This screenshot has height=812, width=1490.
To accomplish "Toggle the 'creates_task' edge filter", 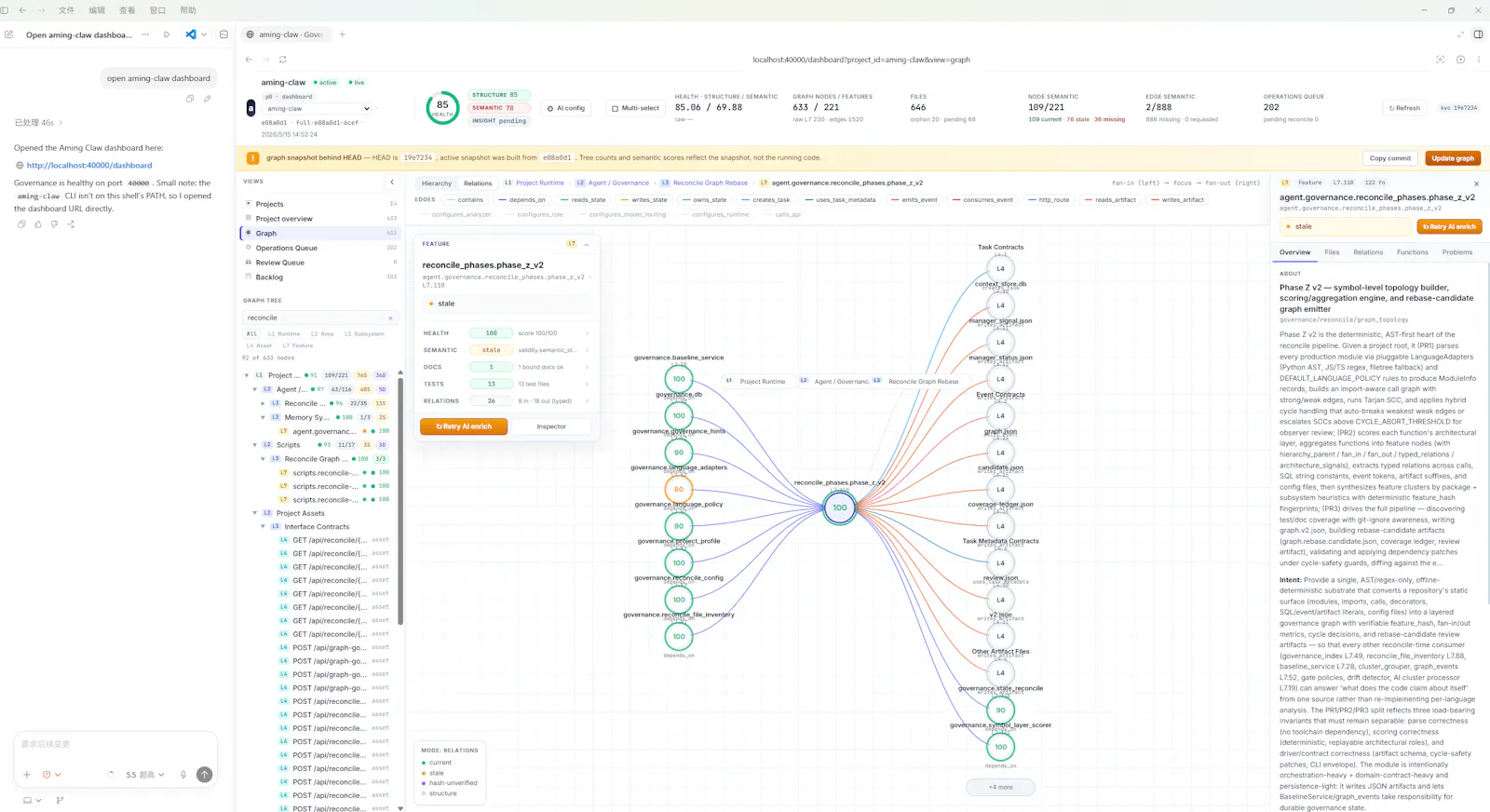I will tap(765, 200).
